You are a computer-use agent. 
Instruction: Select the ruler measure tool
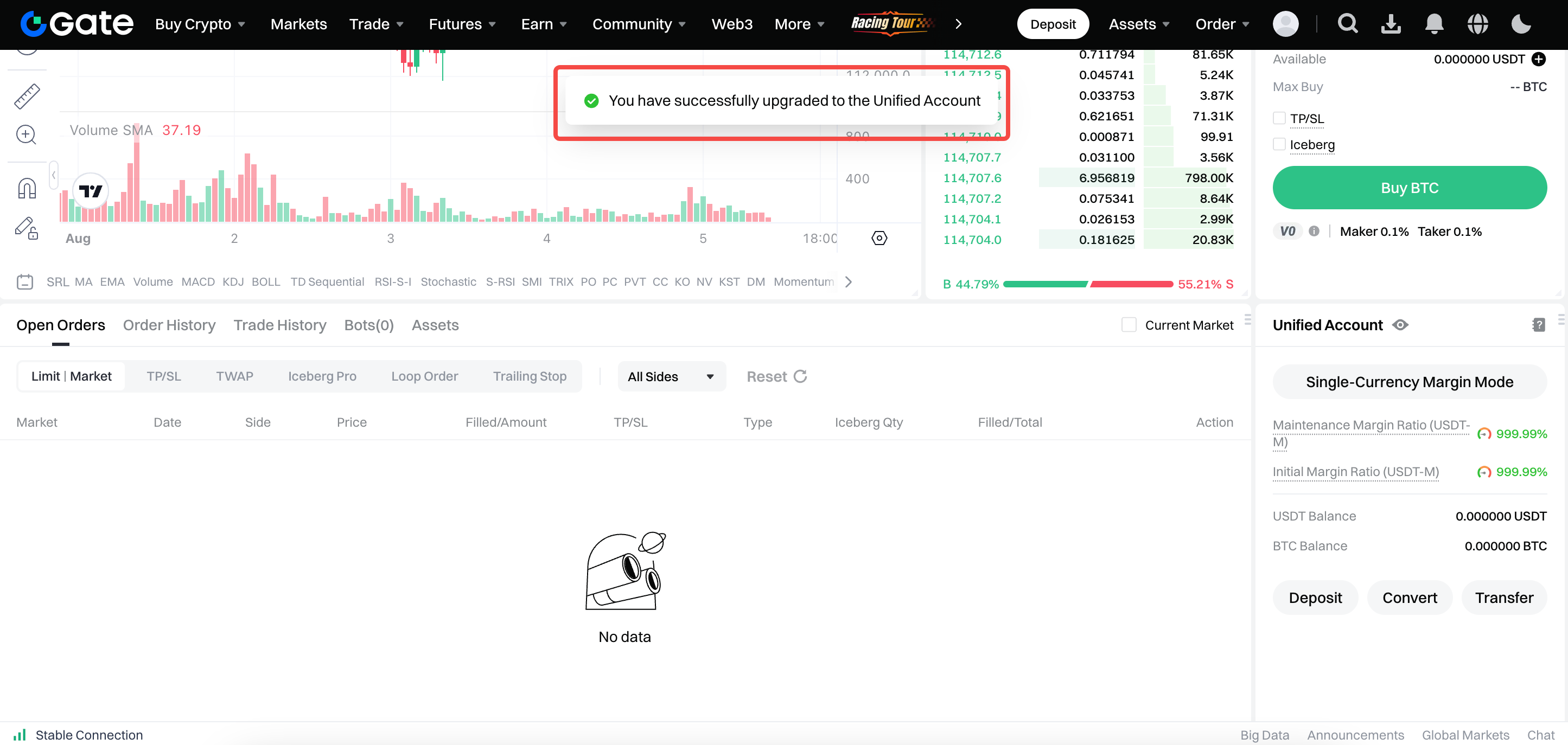coord(27,96)
